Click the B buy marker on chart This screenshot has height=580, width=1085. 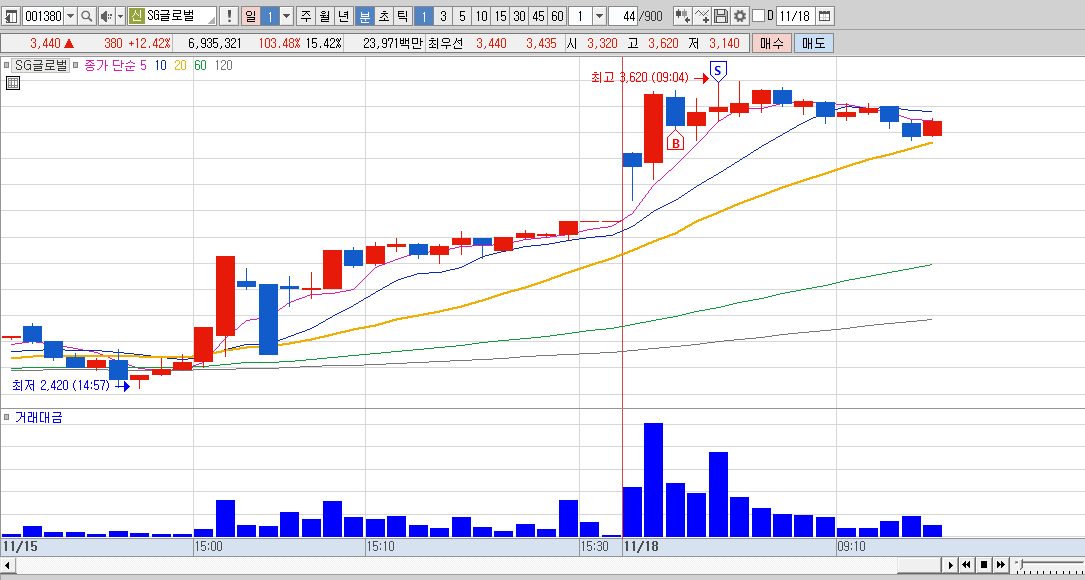[x=675, y=141]
